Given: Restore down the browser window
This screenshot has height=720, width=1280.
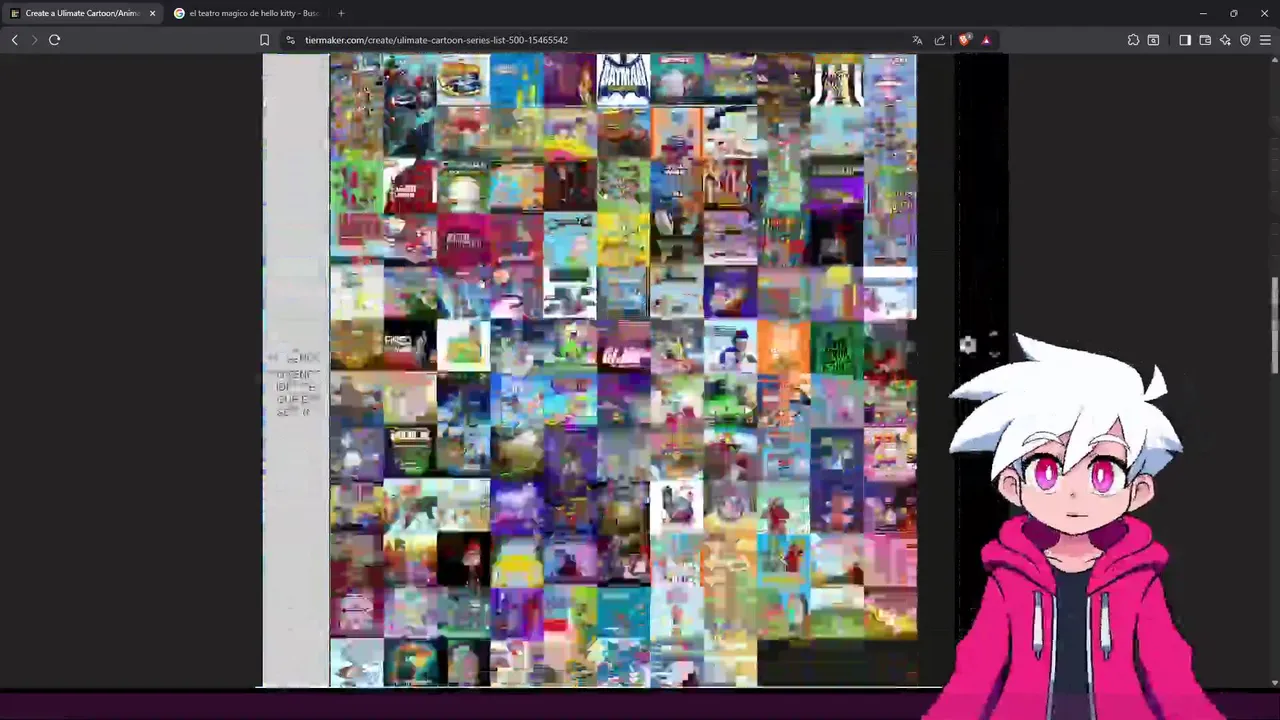Looking at the screenshot, I should (x=1234, y=13).
